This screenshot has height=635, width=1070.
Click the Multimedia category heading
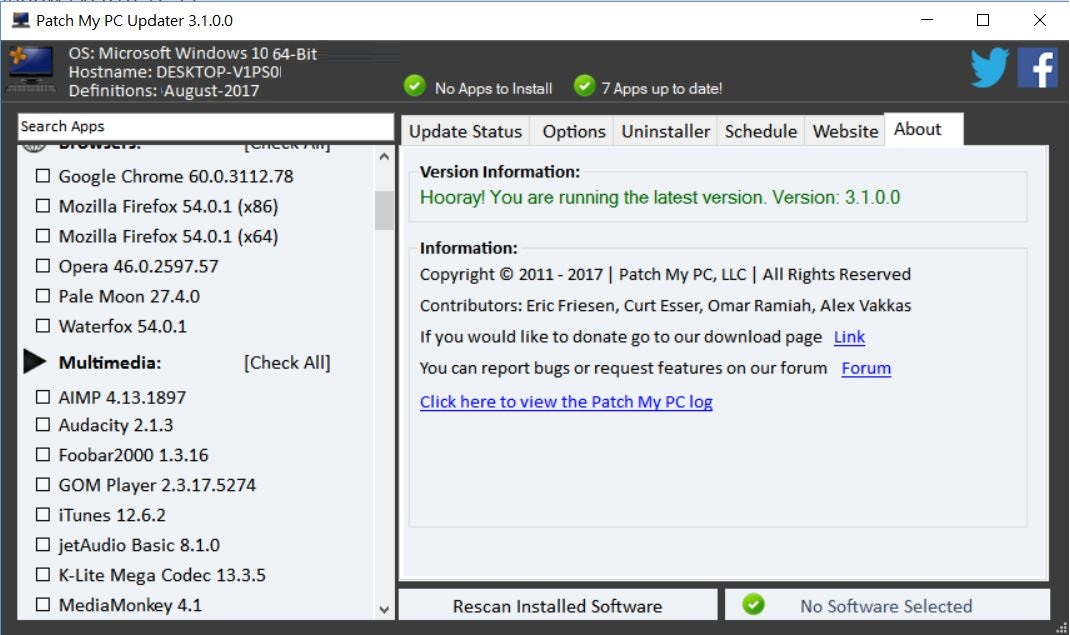(x=110, y=362)
